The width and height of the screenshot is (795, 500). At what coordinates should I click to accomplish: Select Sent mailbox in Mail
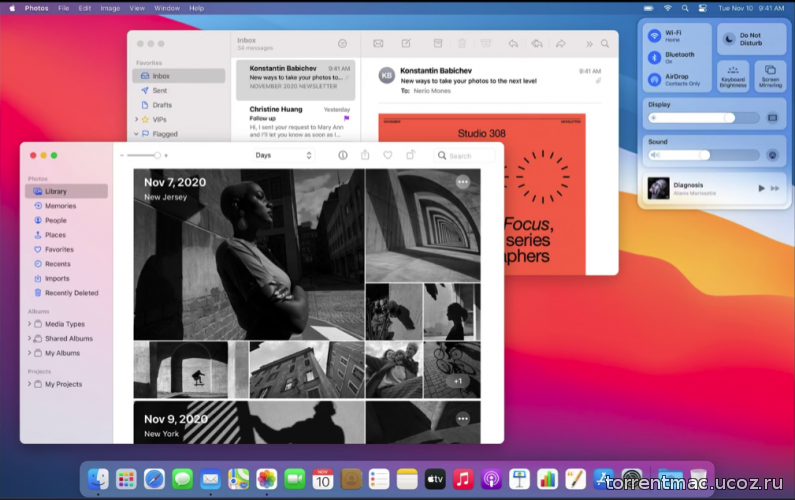point(178,90)
